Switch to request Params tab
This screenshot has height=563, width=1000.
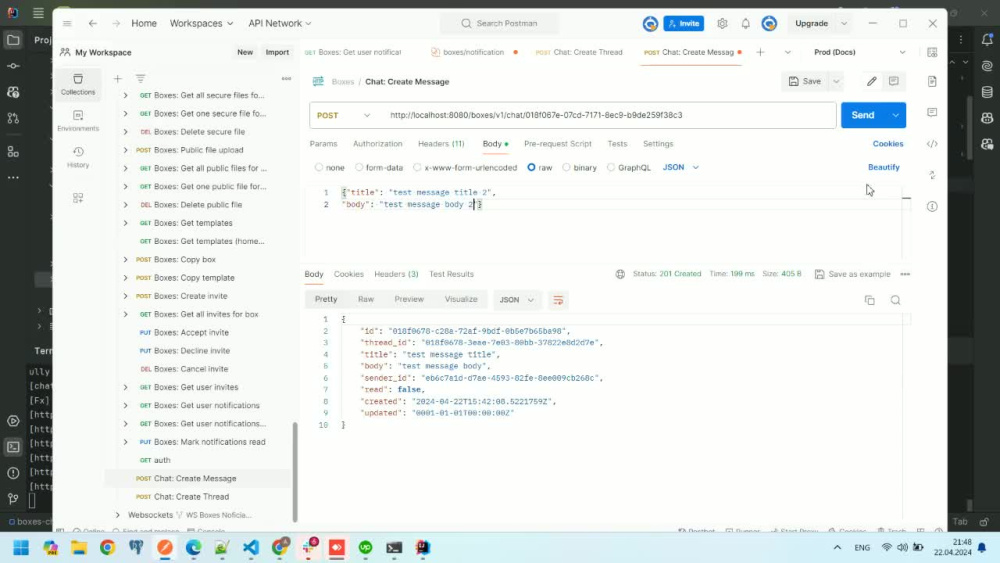(x=323, y=144)
